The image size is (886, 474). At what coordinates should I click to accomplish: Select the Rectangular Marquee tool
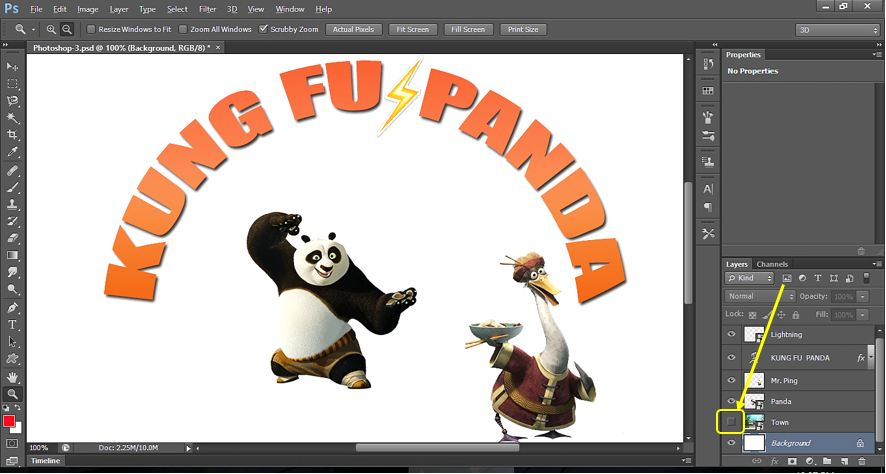coord(12,84)
